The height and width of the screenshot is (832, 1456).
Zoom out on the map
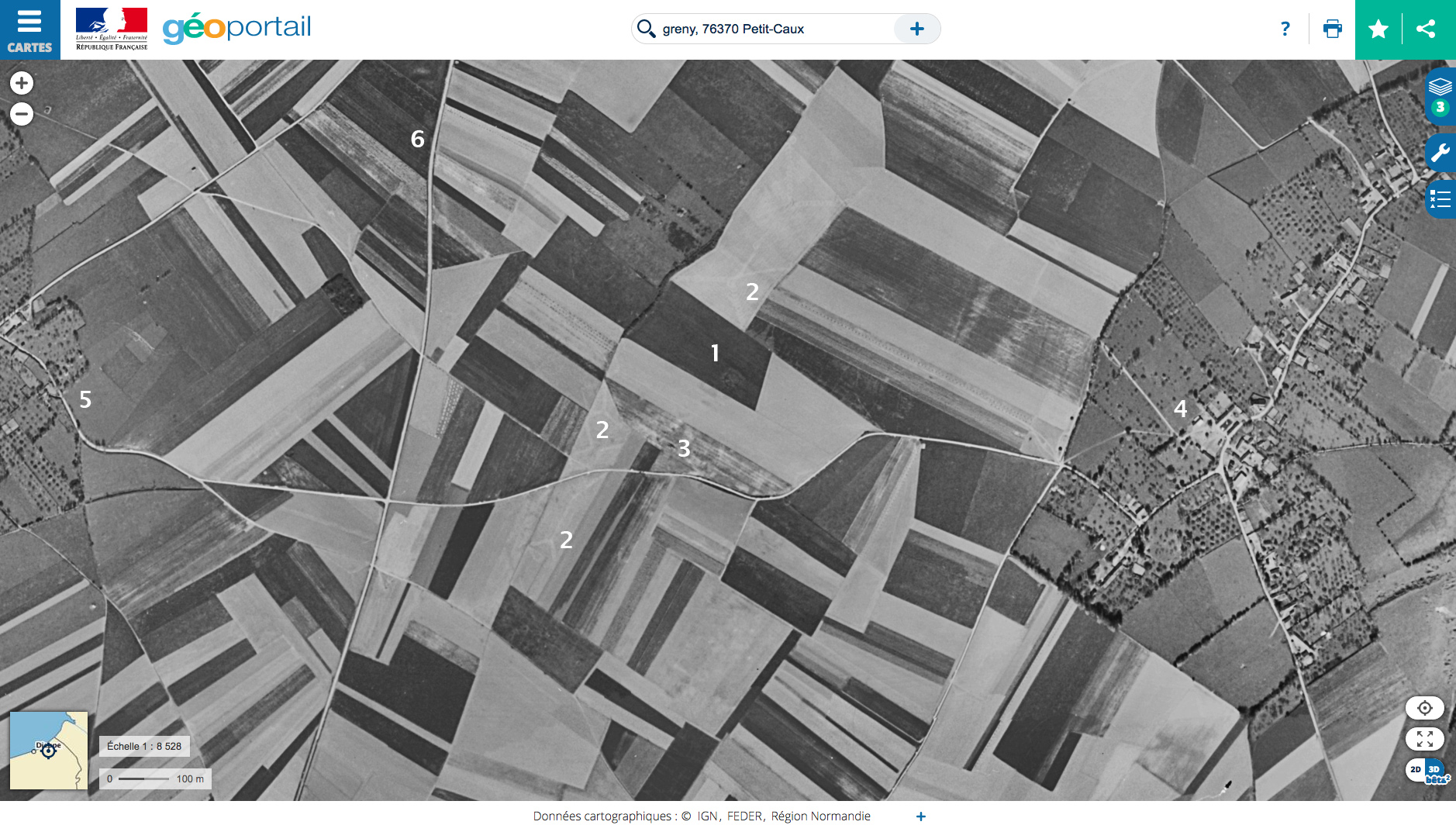22,114
